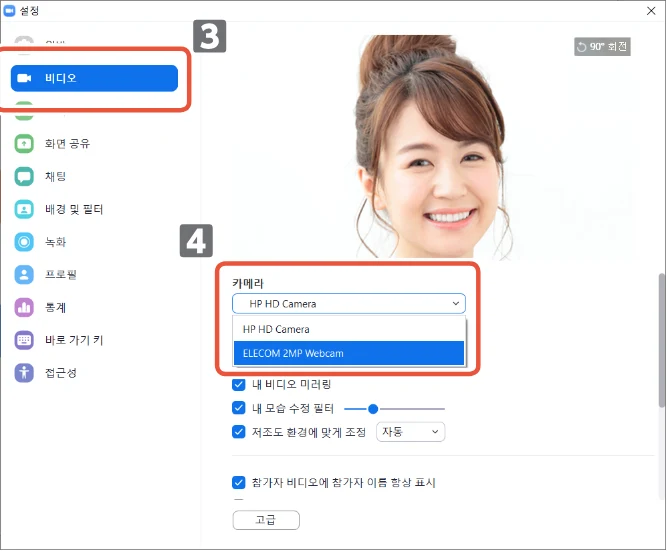Toggle 참가자 이름 항상 표시 checkbox
Viewport: 667px width, 551px height.
point(239,482)
